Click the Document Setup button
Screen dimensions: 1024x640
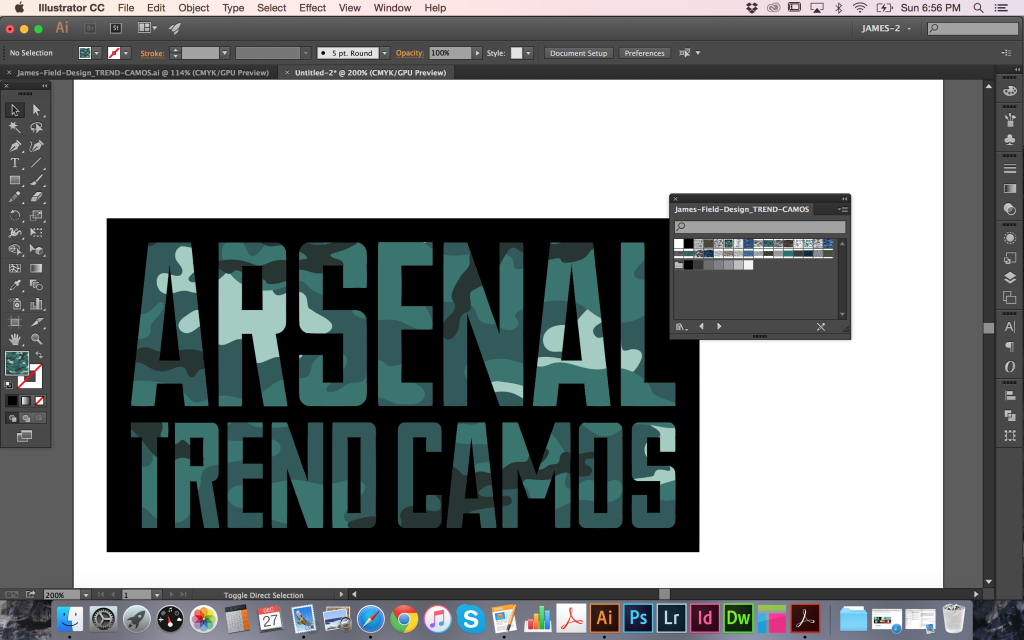click(x=579, y=53)
